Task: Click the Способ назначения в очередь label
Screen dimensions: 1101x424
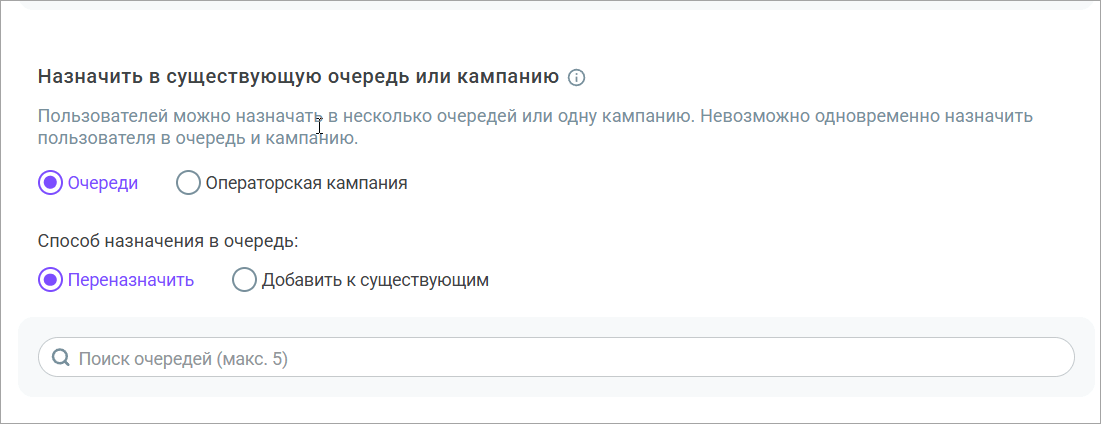Action: [x=169, y=241]
